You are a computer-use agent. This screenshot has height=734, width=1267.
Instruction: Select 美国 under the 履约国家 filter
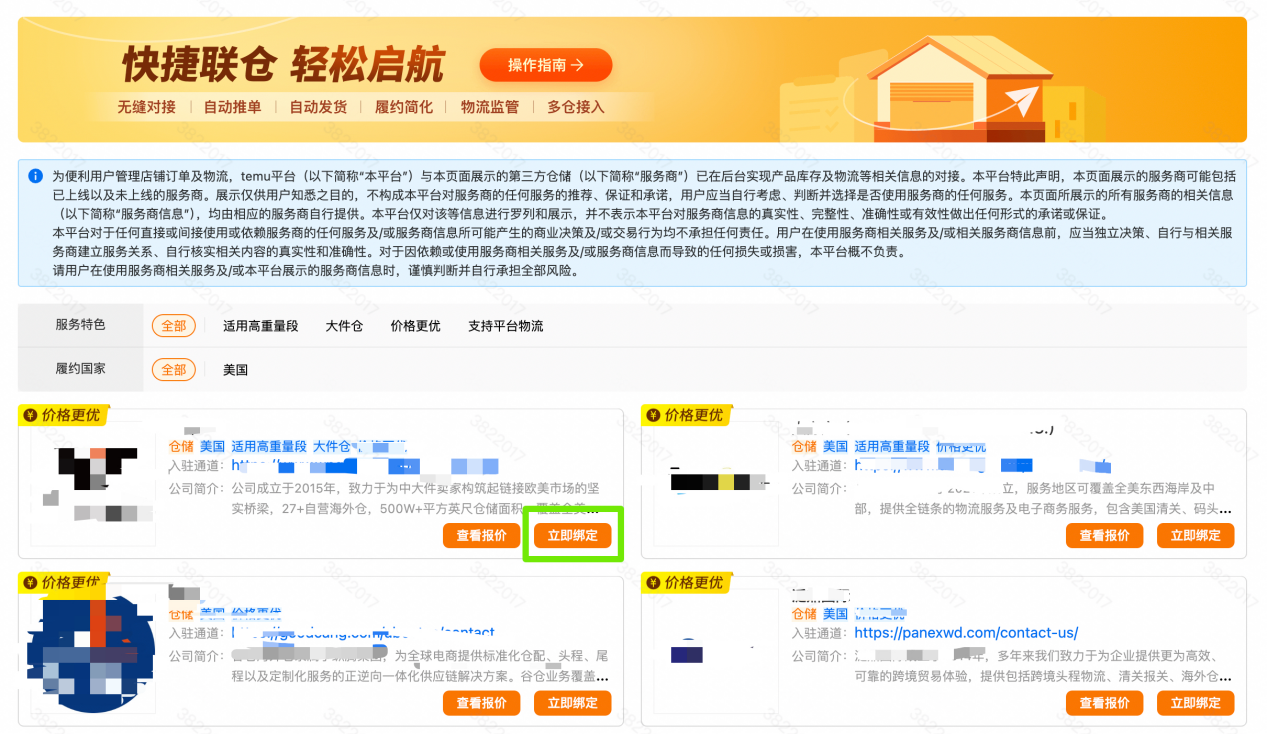(x=236, y=369)
